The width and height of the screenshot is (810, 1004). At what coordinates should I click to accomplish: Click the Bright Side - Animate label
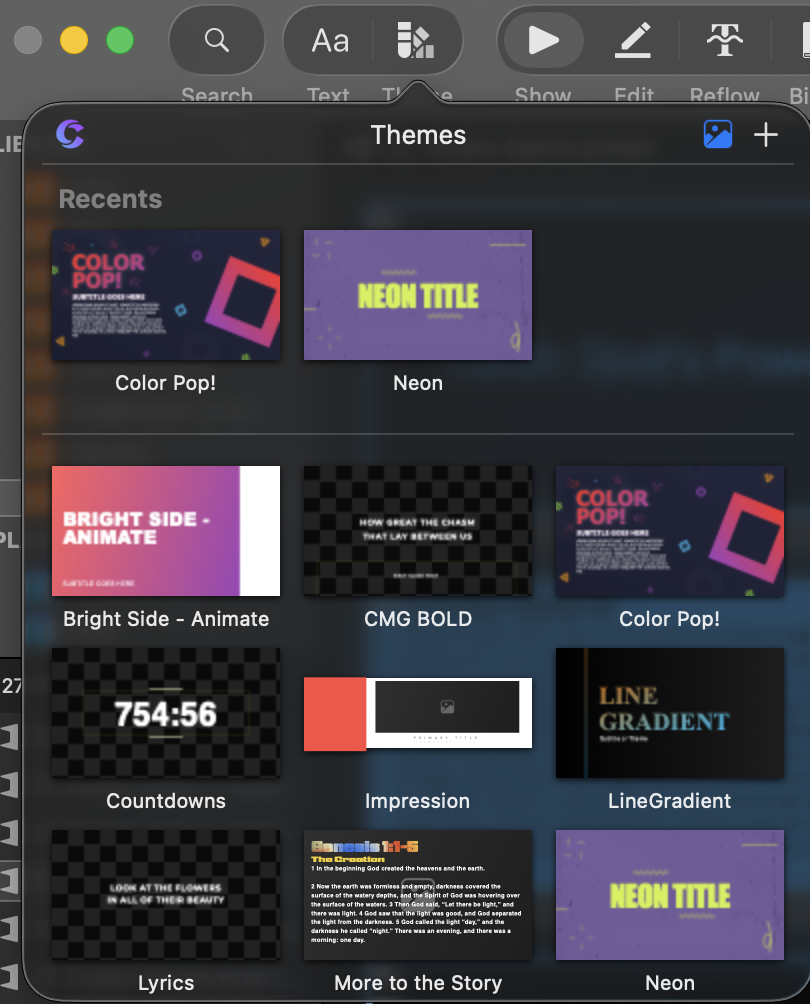(x=166, y=619)
